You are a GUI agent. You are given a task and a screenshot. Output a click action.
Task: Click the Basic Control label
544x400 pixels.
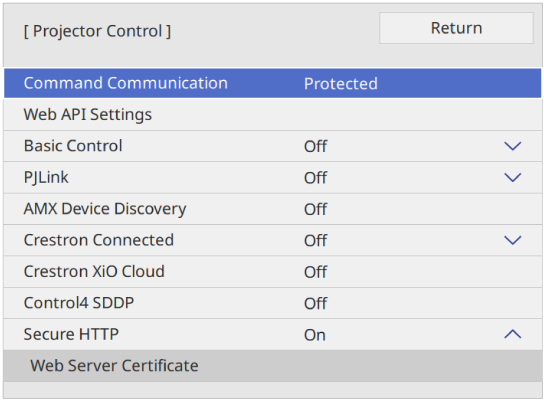pos(73,146)
